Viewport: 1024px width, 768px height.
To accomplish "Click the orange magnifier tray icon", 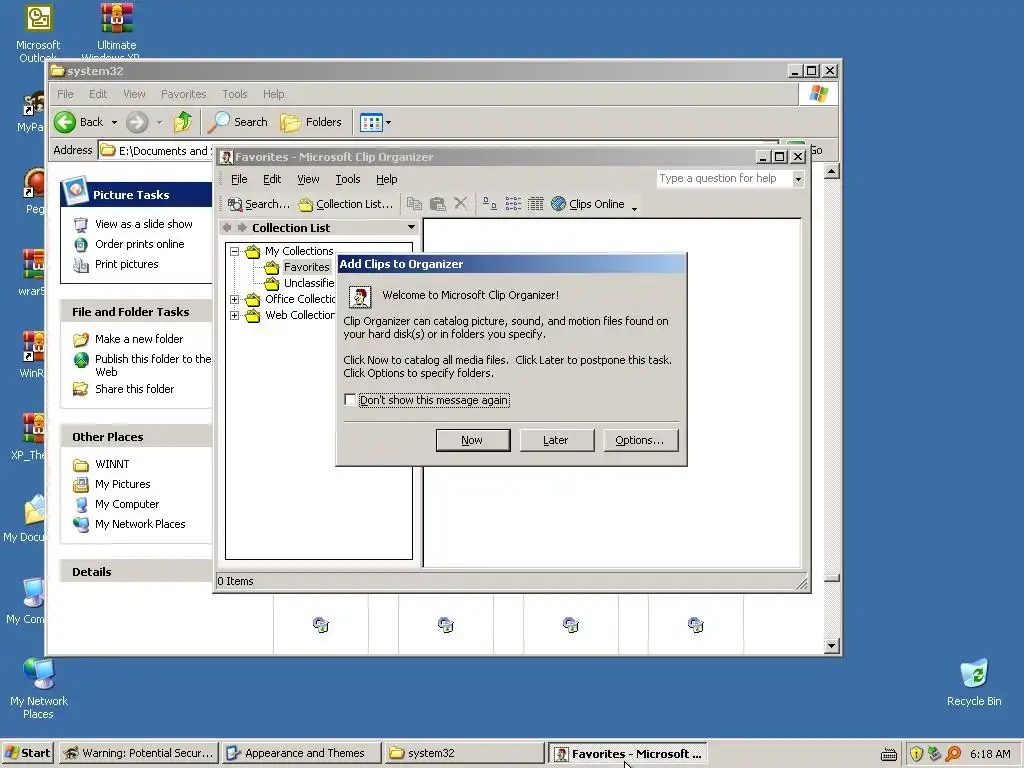I will click(953, 754).
